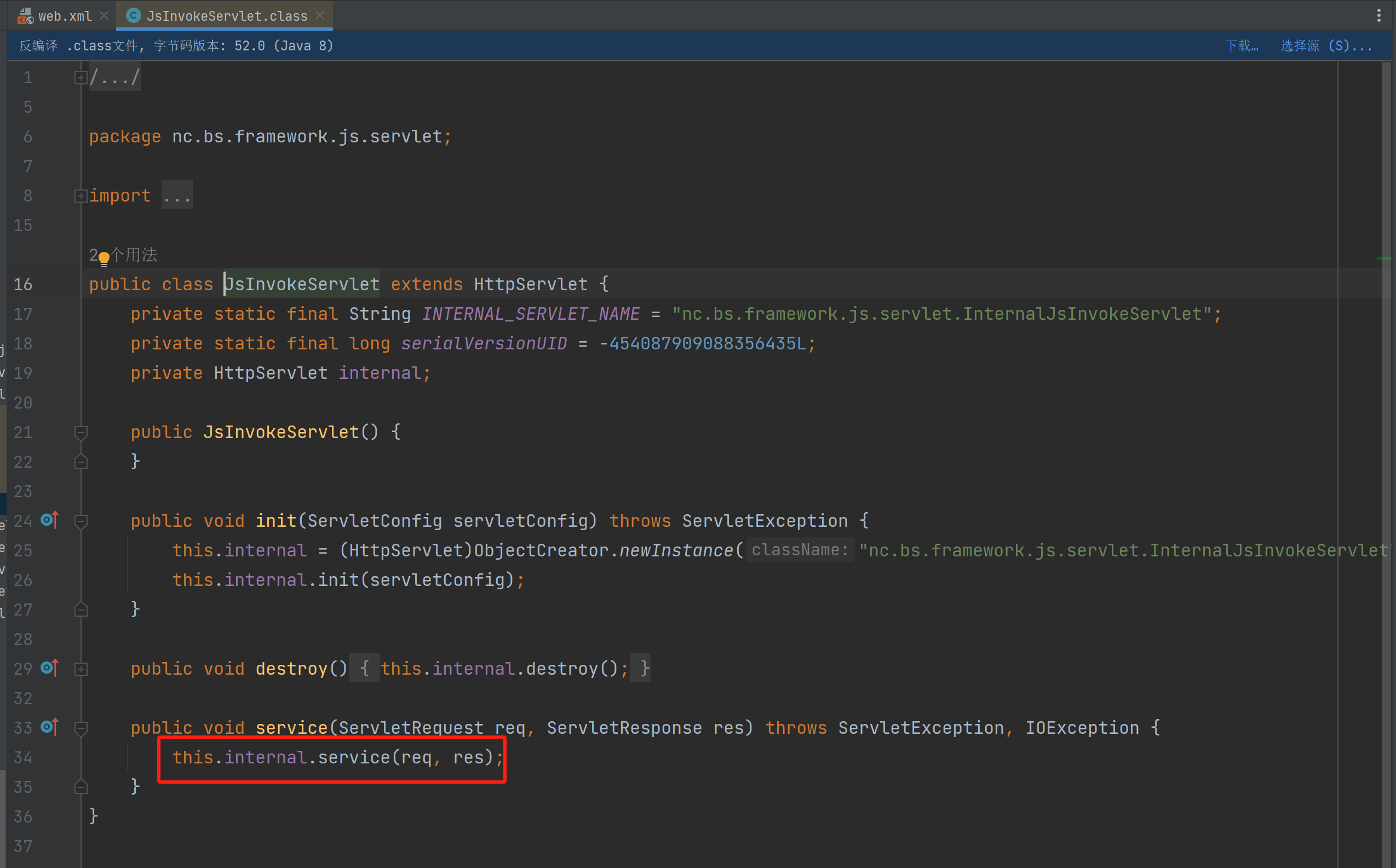
Task: Click the 选择源 choose sources link
Action: pos(1325,46)
